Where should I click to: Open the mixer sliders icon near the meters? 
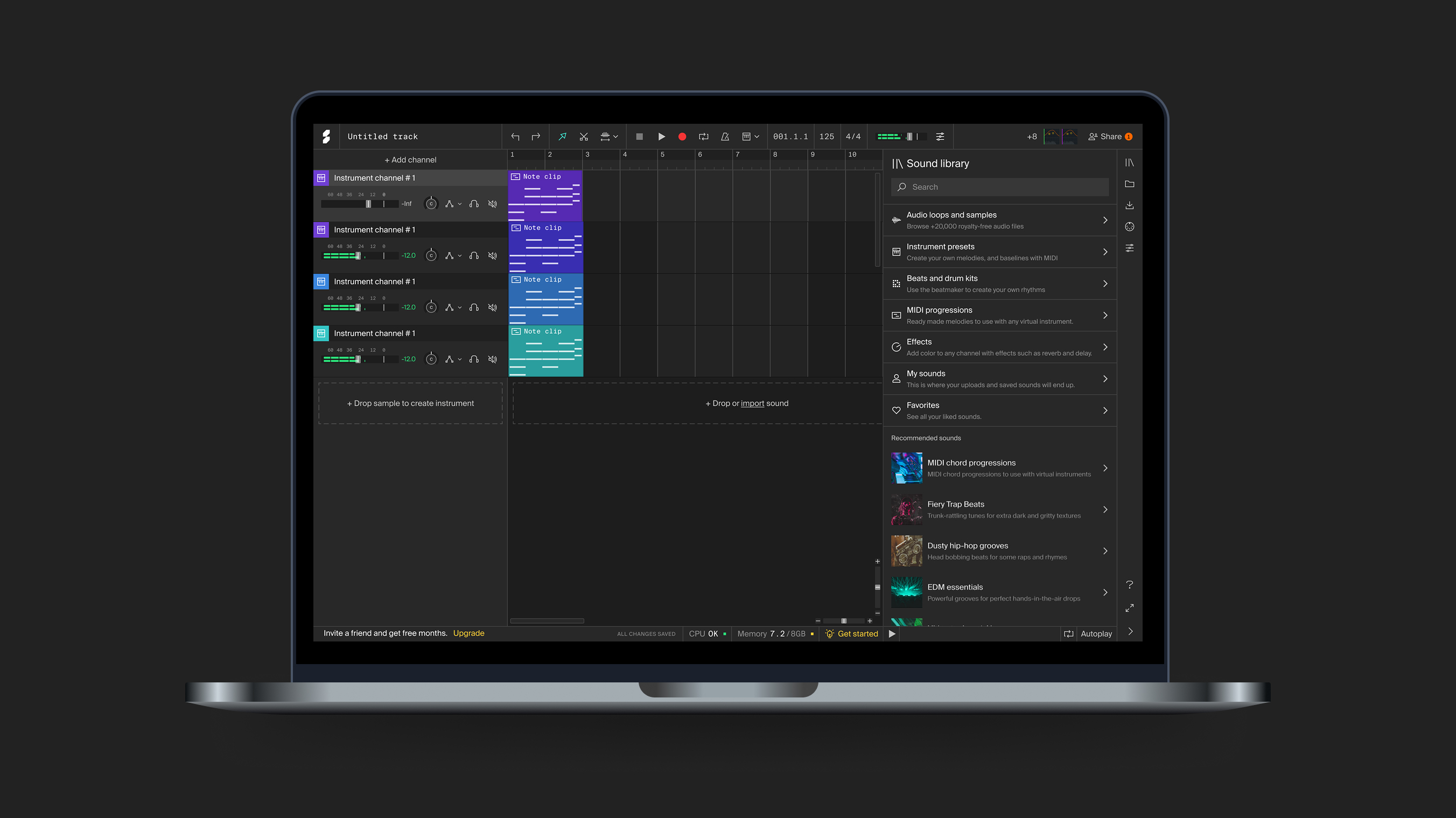tap(940, 137)
